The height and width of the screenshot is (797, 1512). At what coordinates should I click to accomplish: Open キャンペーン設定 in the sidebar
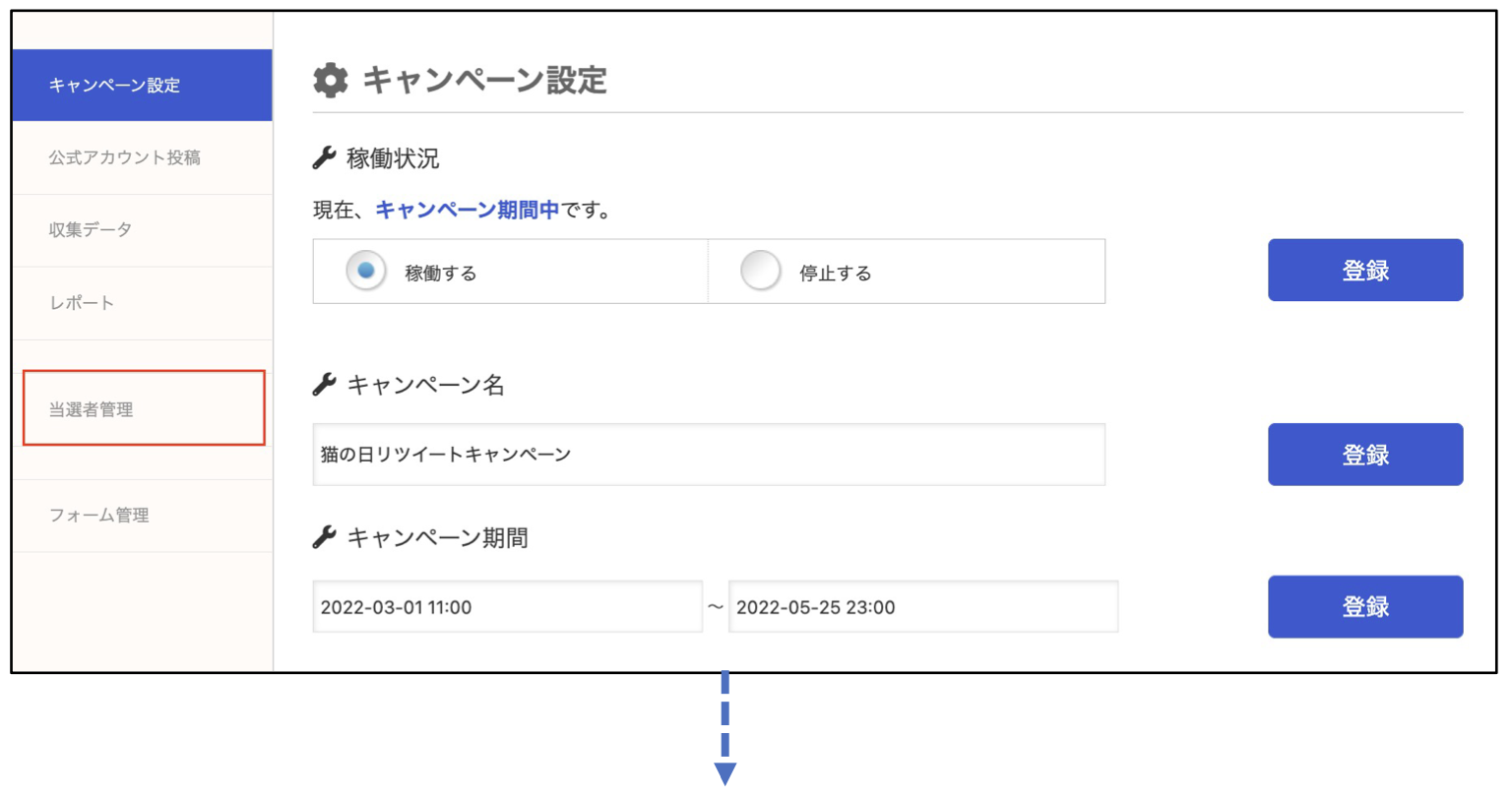pyautogui.click(x=142, y=86)
